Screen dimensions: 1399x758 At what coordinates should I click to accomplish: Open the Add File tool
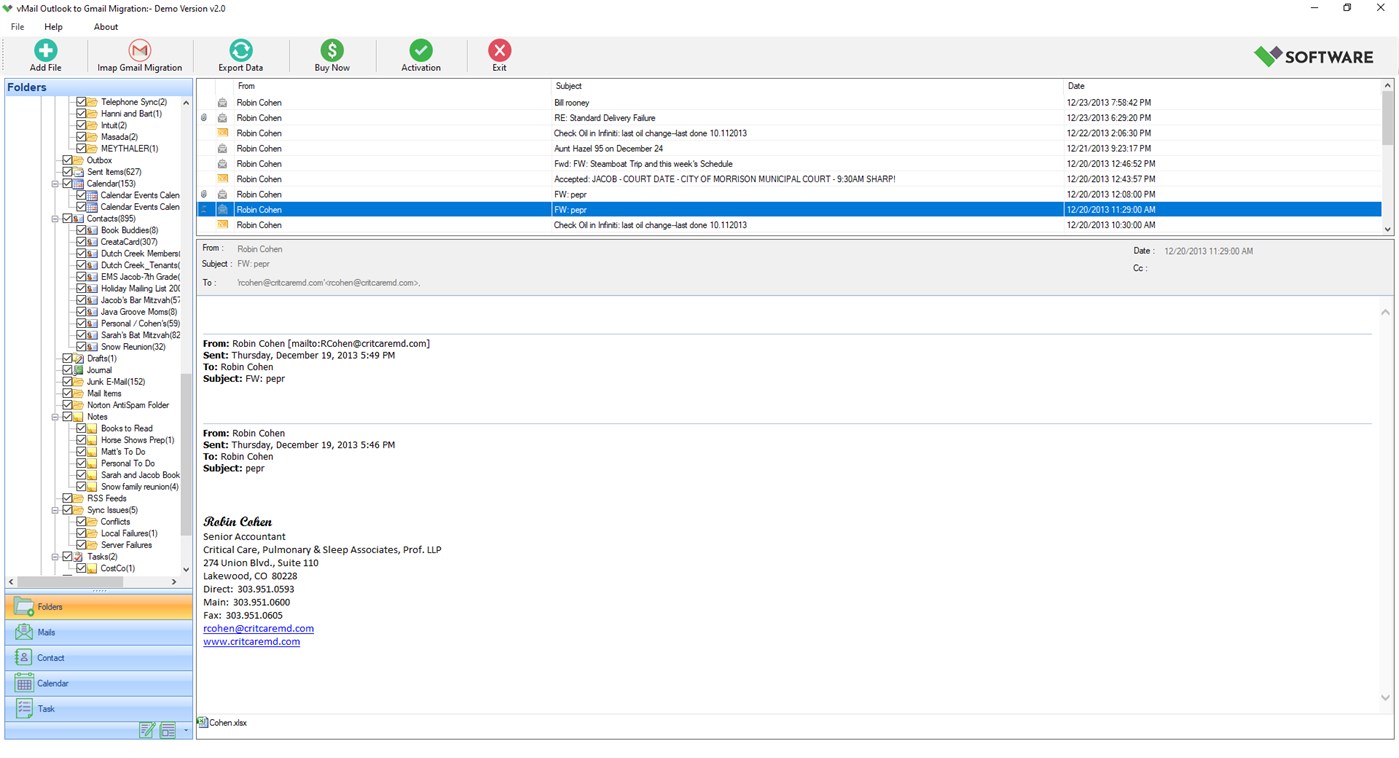pyautogui.click(x=45, y=55)
